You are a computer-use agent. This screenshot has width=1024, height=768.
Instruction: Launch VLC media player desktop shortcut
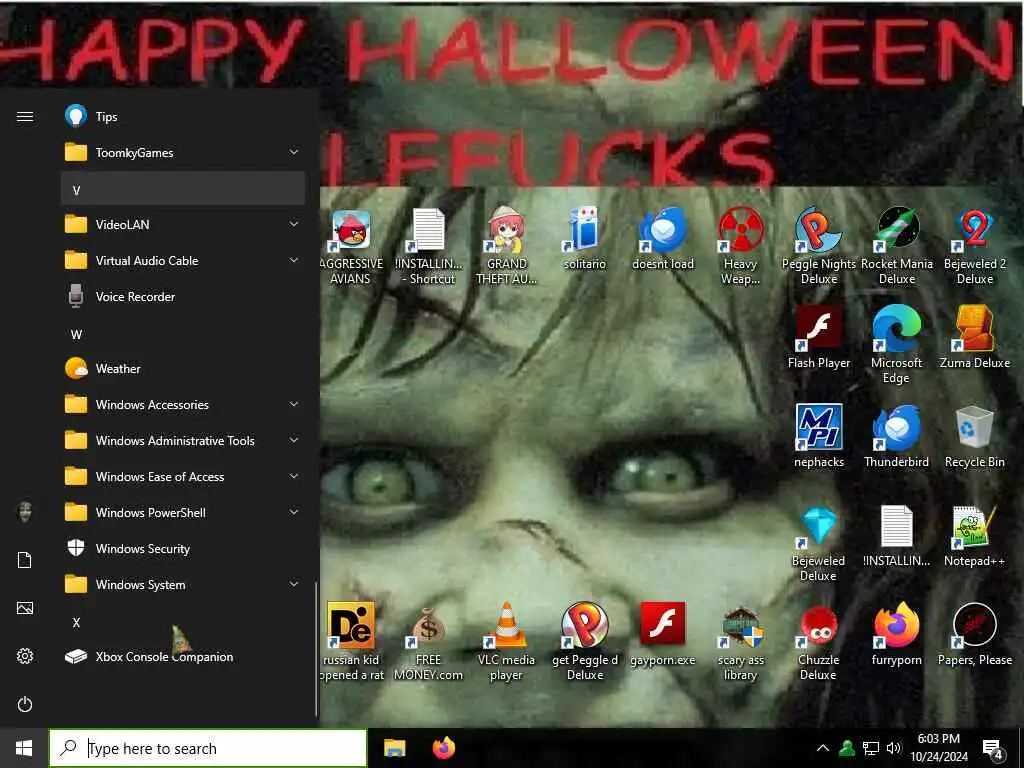coord(507,642)
